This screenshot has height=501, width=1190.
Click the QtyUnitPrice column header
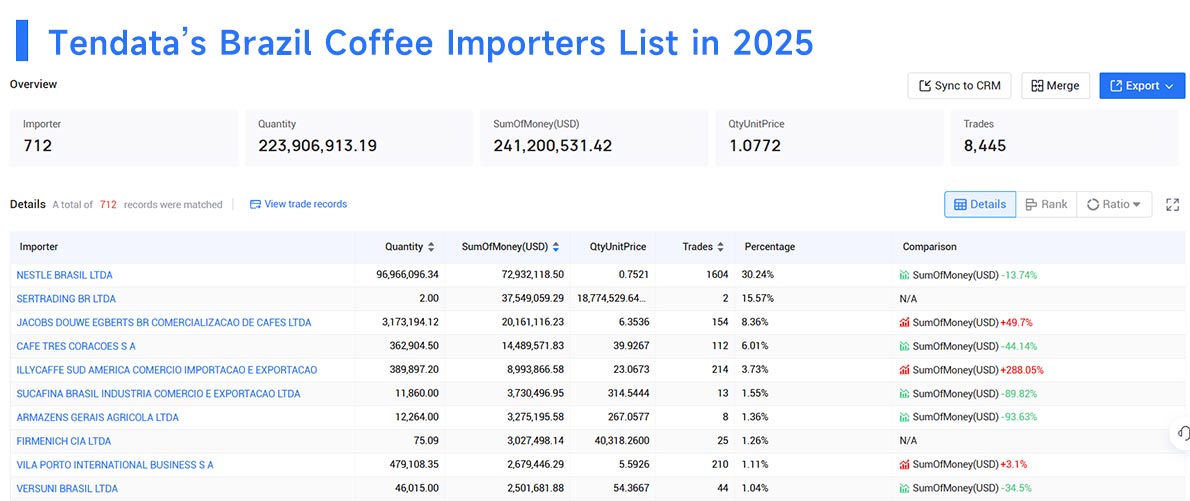tap(618, 247)
